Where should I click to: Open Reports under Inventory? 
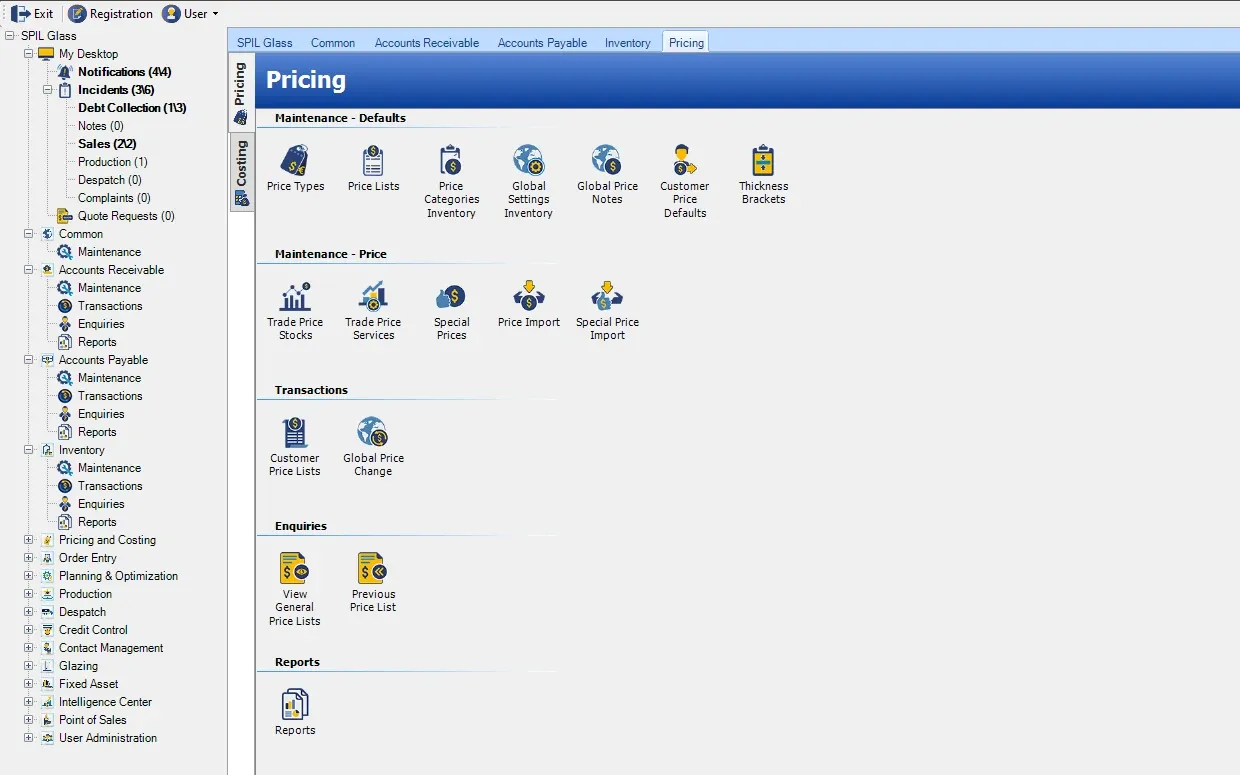point(97,522)
